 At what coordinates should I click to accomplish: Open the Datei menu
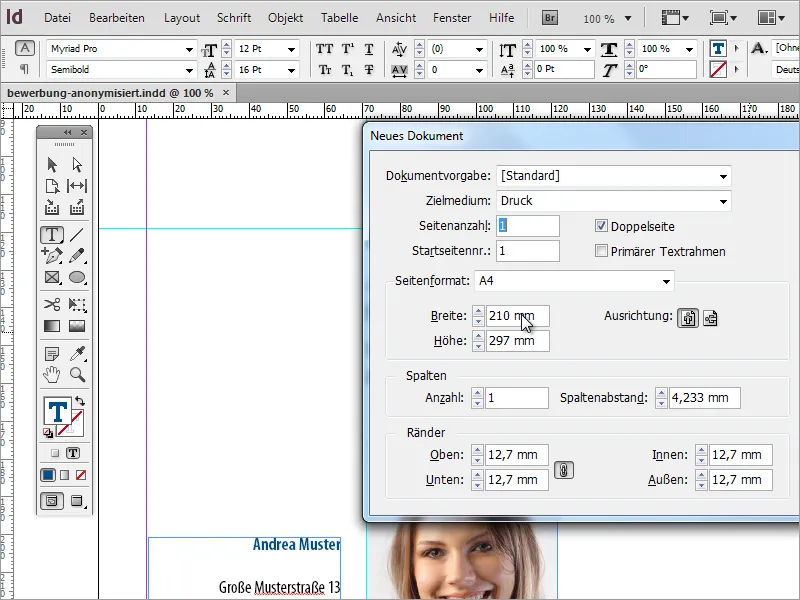click(57, 18)
